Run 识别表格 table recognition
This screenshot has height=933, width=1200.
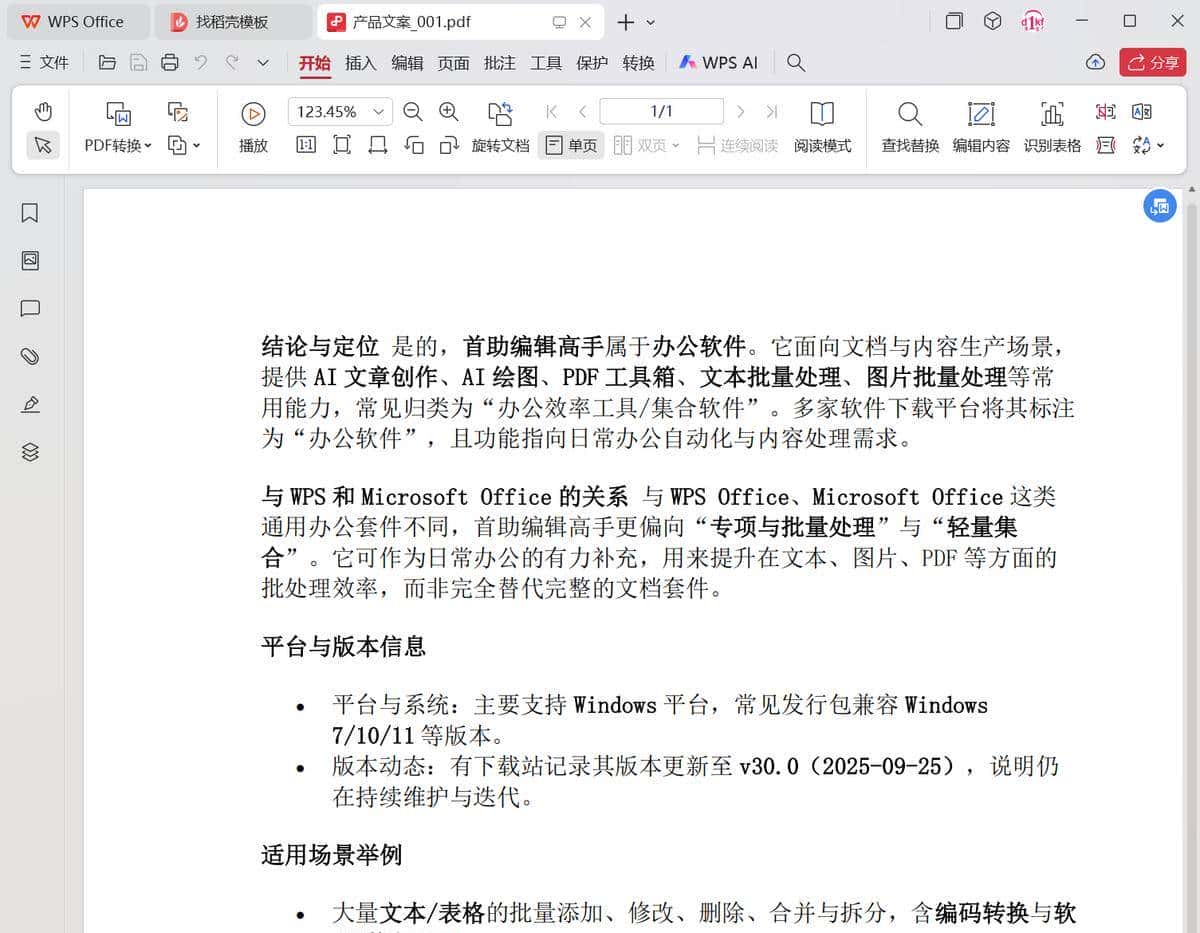[1052, 125]
